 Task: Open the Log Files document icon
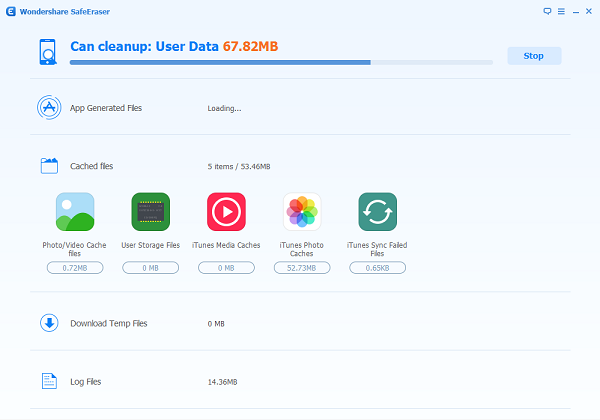(49, 381)
